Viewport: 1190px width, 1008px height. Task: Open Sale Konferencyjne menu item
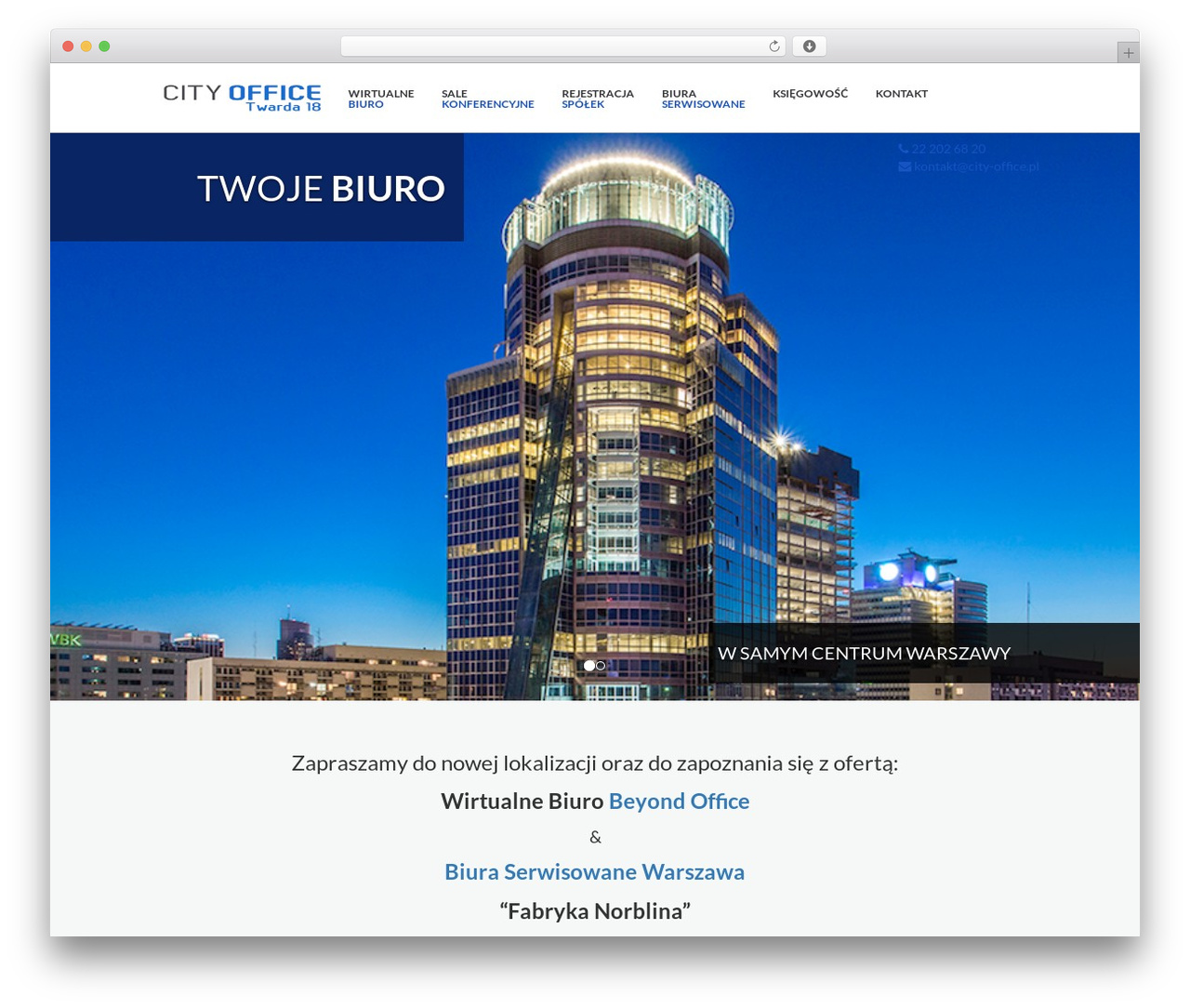pos(487,99)
